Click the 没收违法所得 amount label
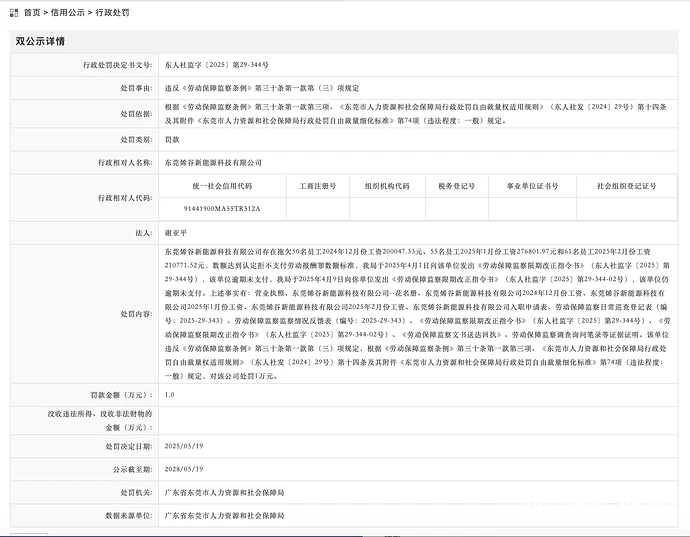 pos(100,420)
